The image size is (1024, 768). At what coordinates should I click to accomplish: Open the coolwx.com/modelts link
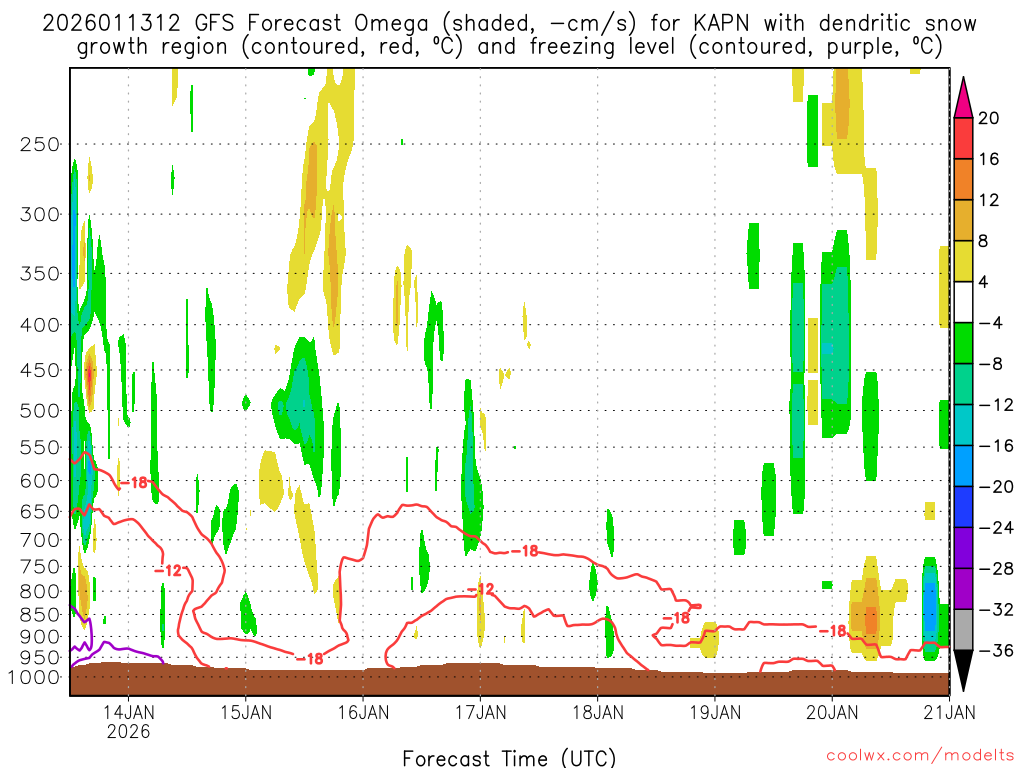(920, 756)
